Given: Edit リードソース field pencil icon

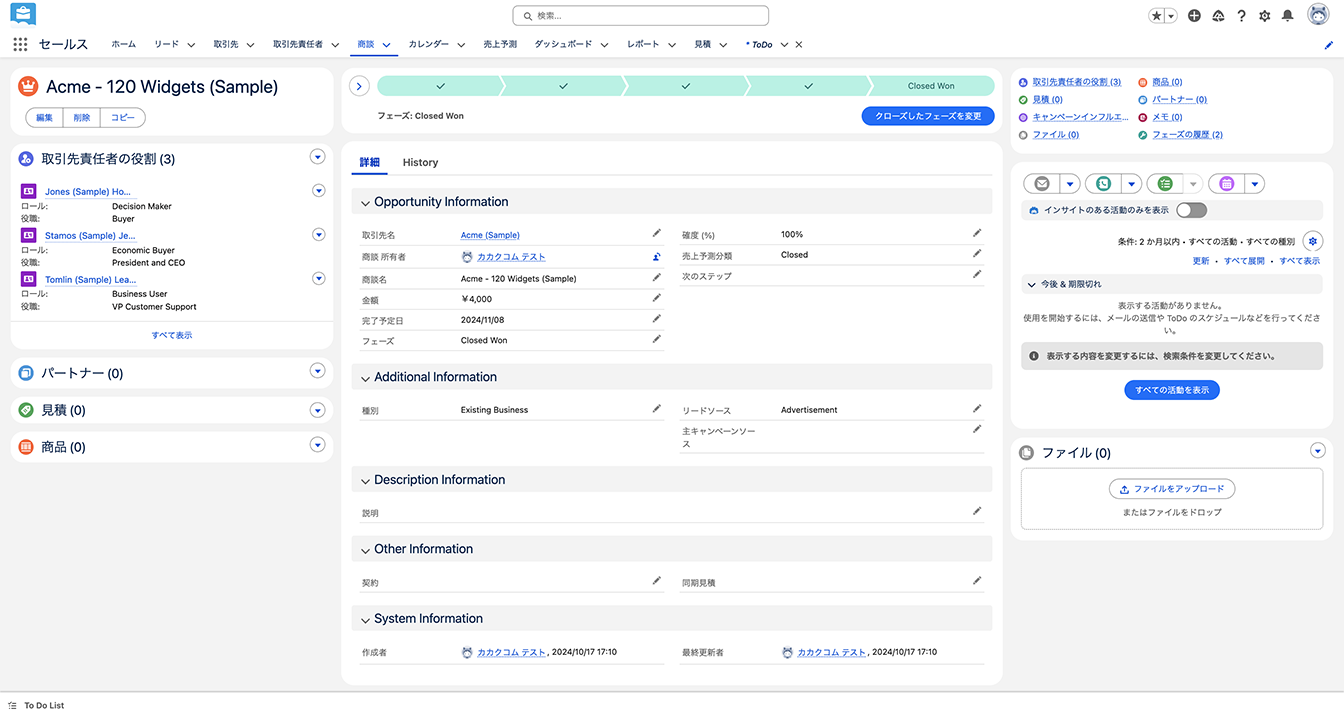Looking at the screenshot, I should coord(977,409).
